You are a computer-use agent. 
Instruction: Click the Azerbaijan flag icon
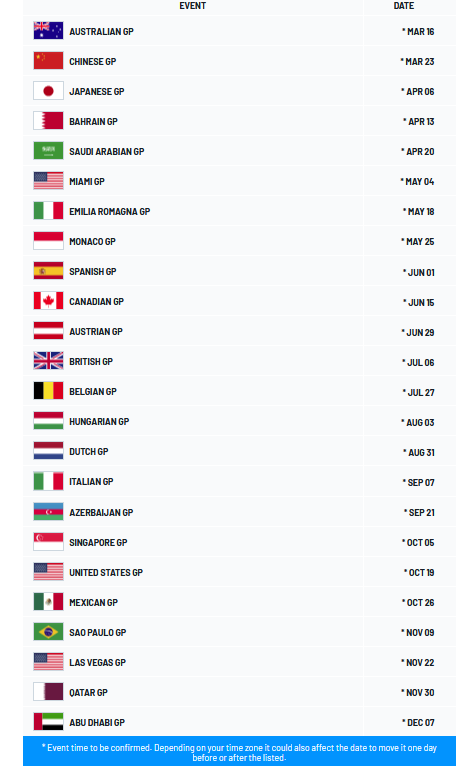(48, 512)
